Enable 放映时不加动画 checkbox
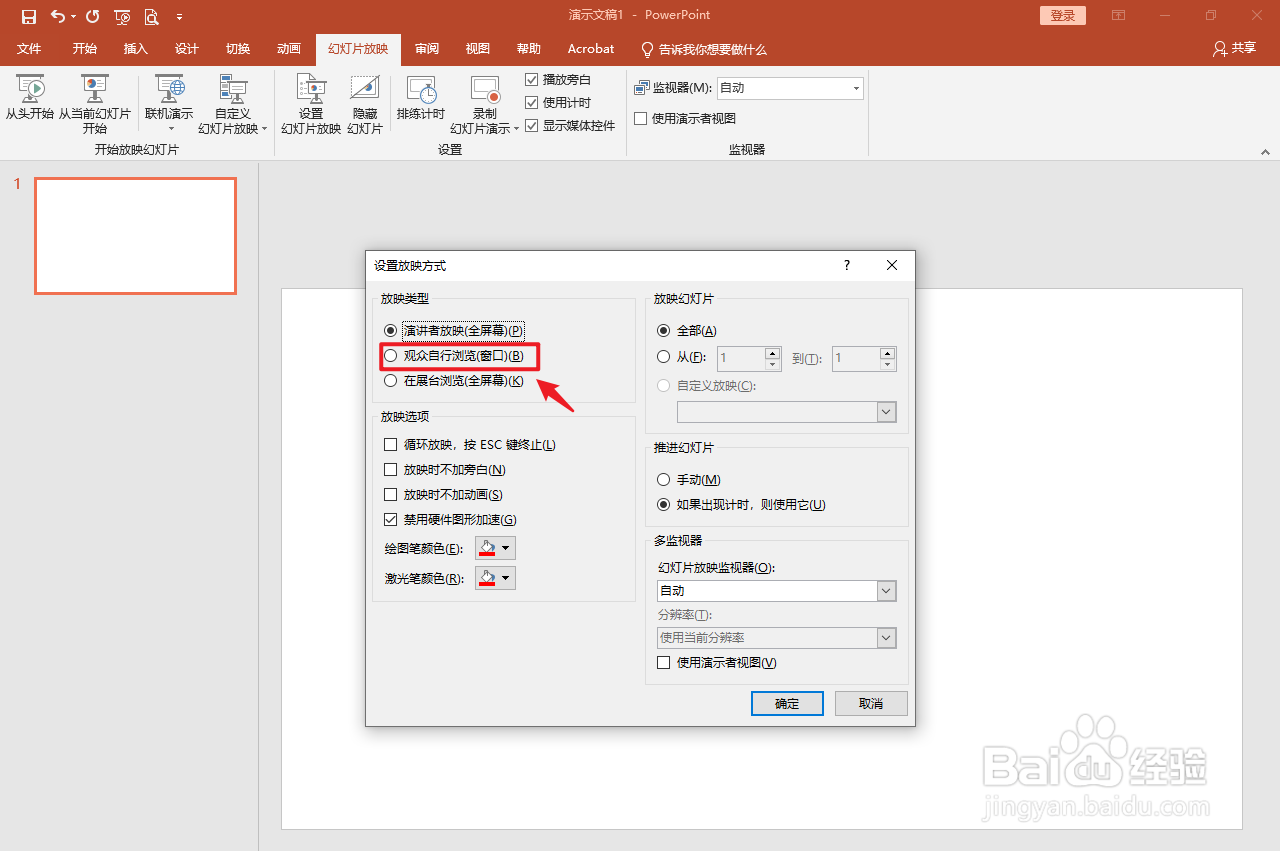1280x851 pixels. [x=391, y=494]
